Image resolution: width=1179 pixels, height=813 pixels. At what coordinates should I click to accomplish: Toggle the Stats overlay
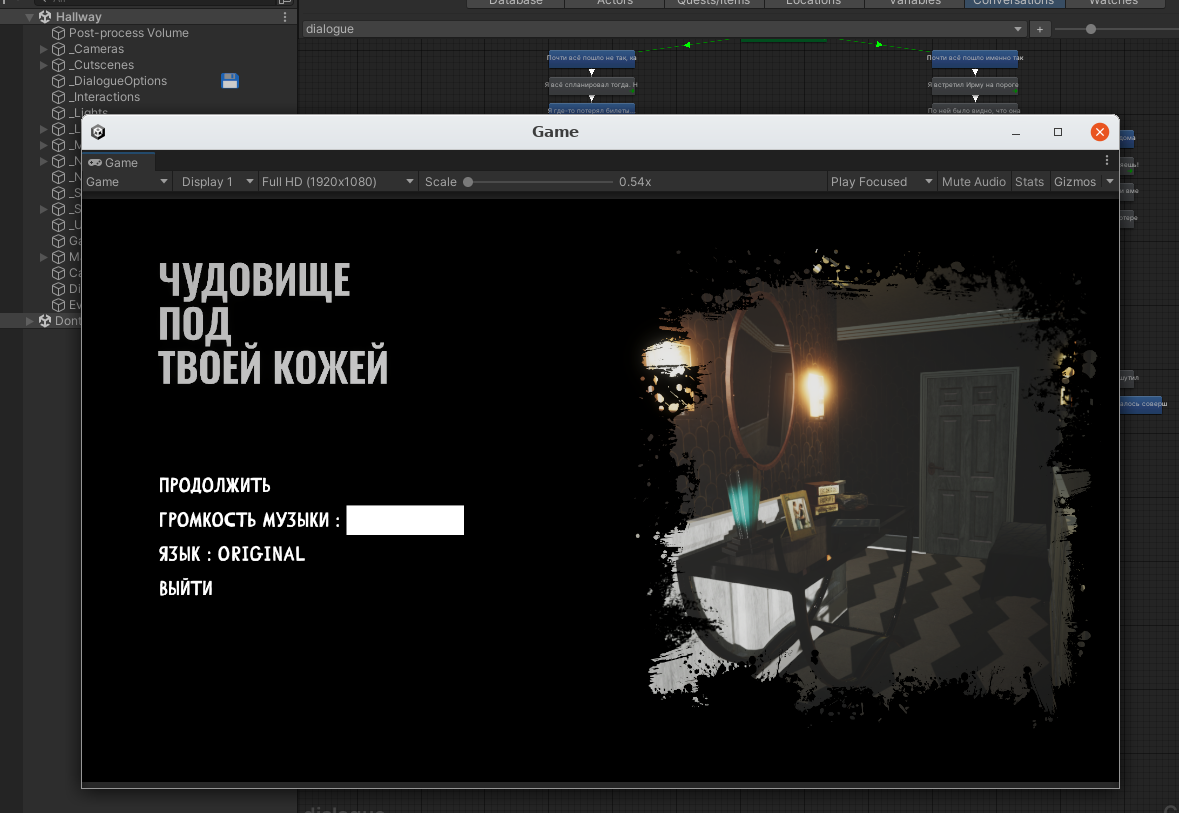click(x=1029, y=182)
